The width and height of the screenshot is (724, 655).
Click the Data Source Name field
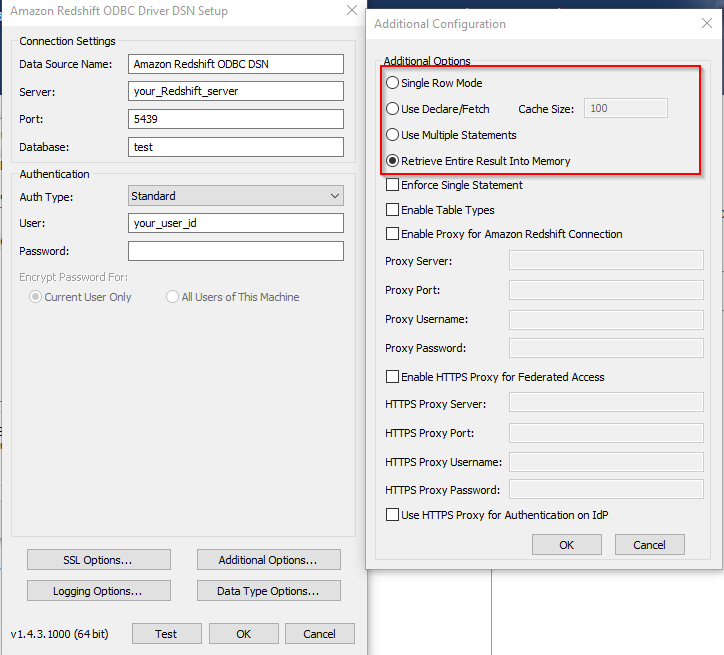235,64
